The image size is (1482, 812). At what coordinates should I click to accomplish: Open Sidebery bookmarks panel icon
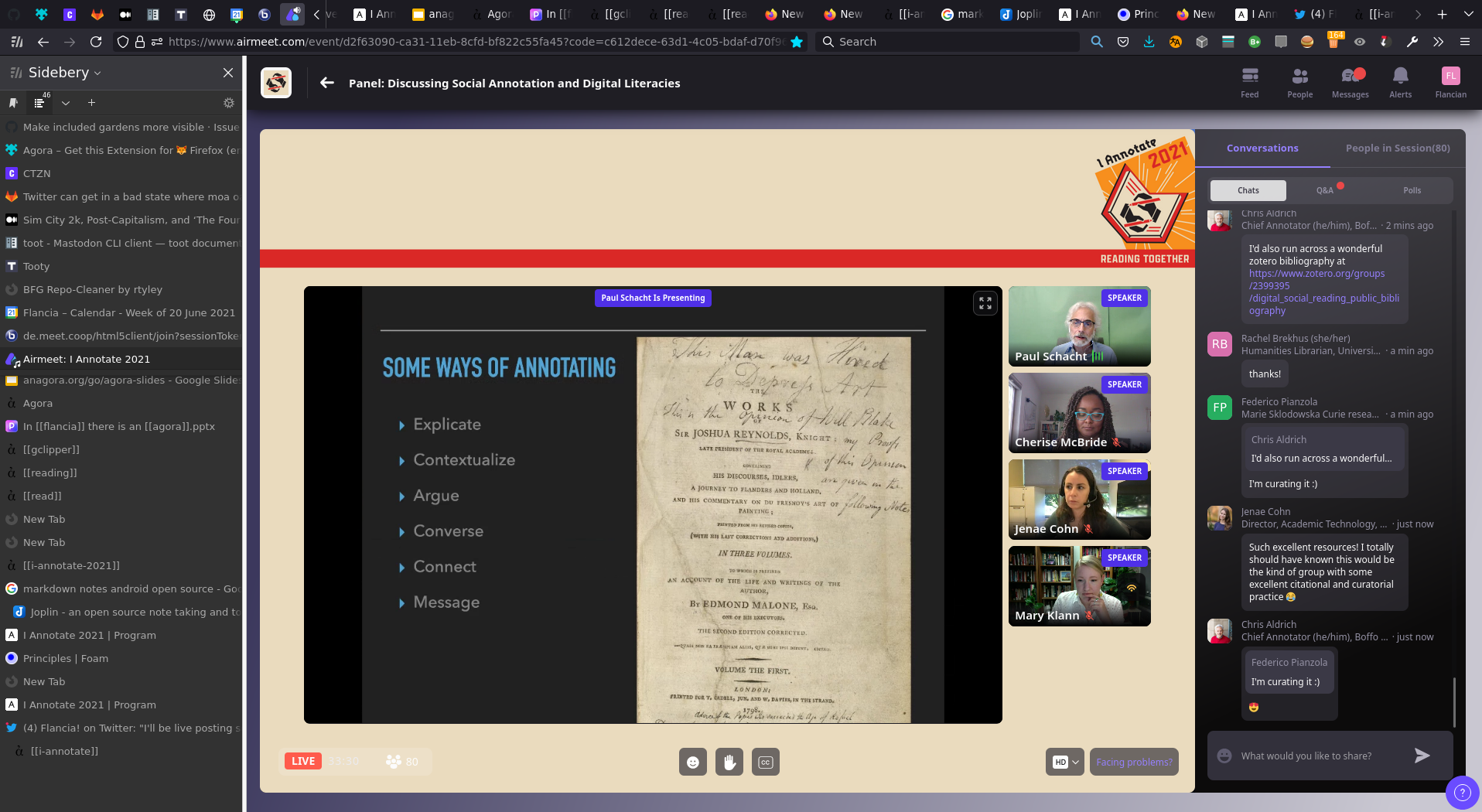[13, 103]
